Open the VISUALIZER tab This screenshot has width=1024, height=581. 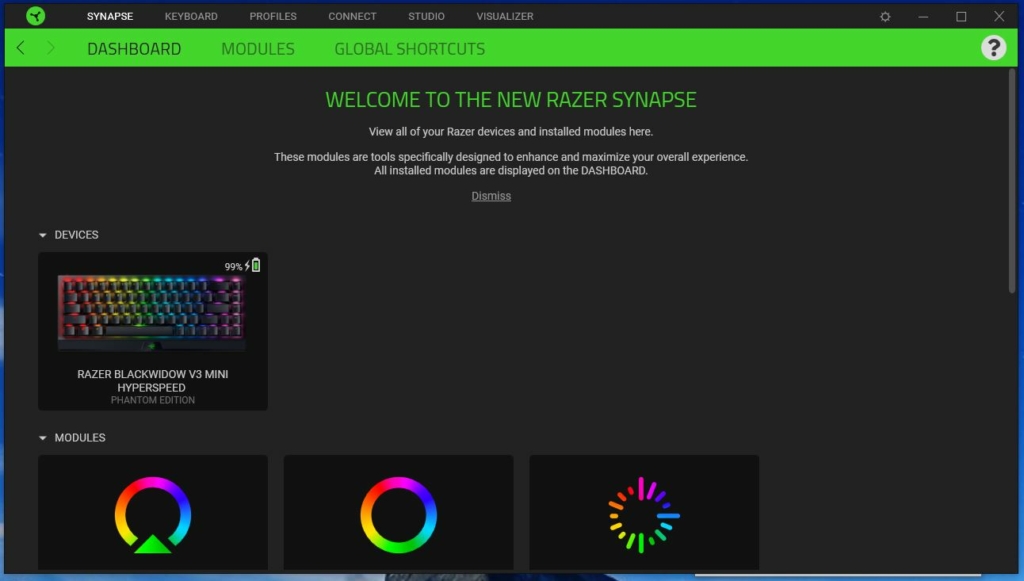point(505,16)
